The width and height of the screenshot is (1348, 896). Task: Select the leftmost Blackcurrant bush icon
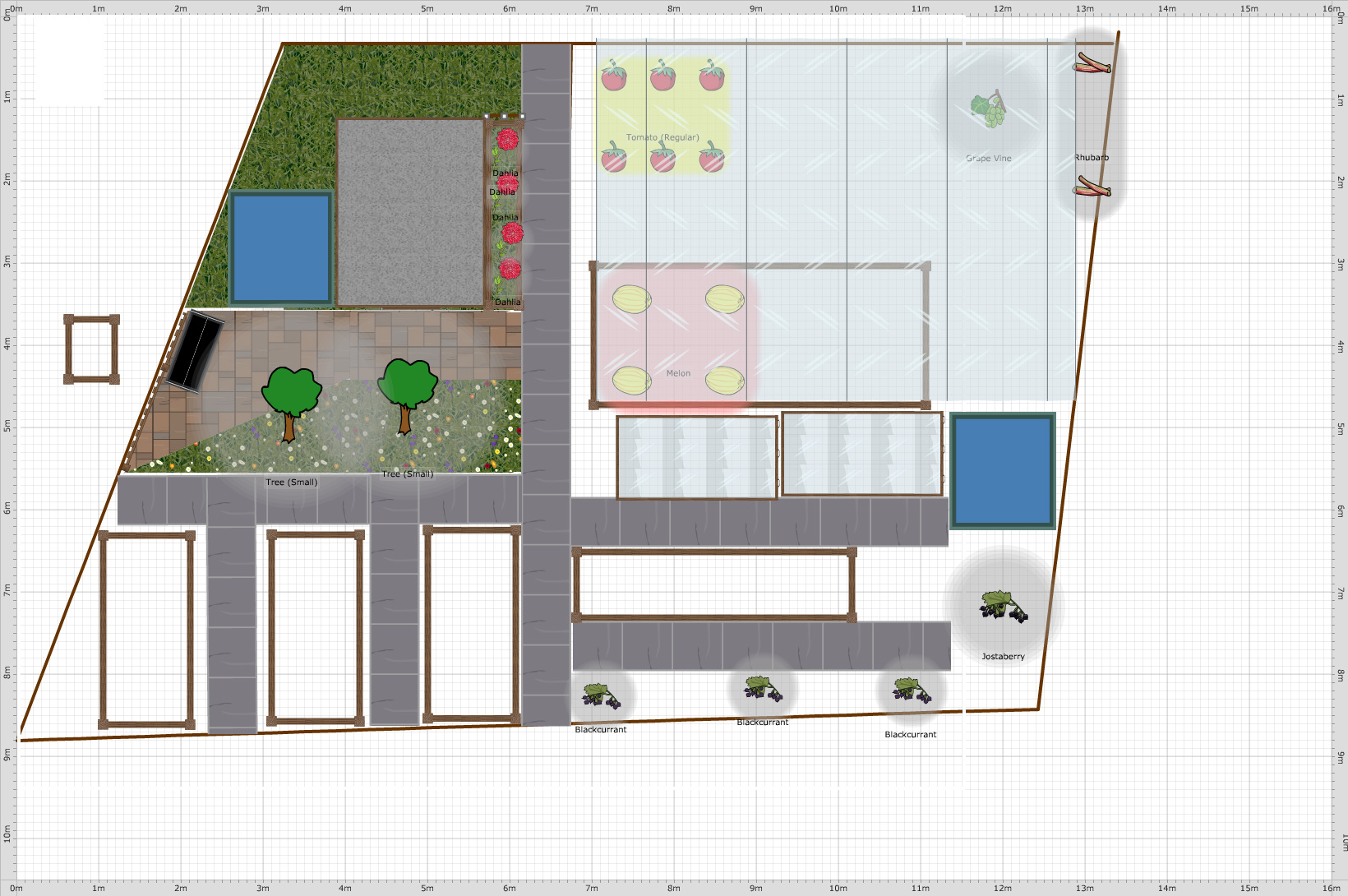pos(602,695)
